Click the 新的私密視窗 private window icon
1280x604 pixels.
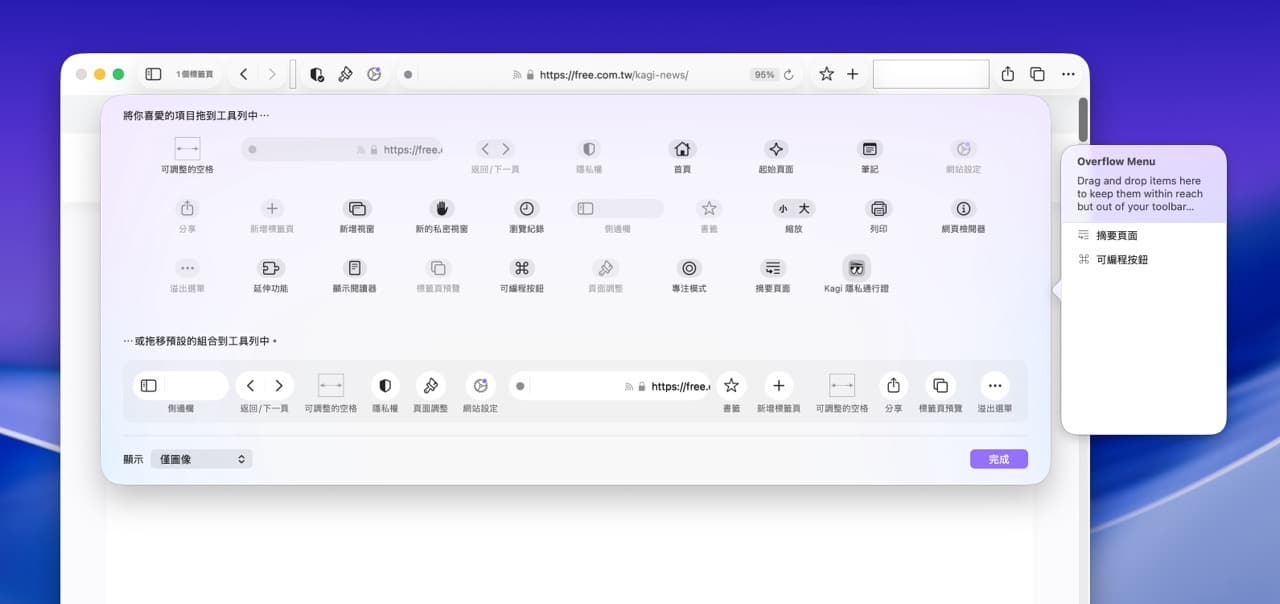point(441,210)
